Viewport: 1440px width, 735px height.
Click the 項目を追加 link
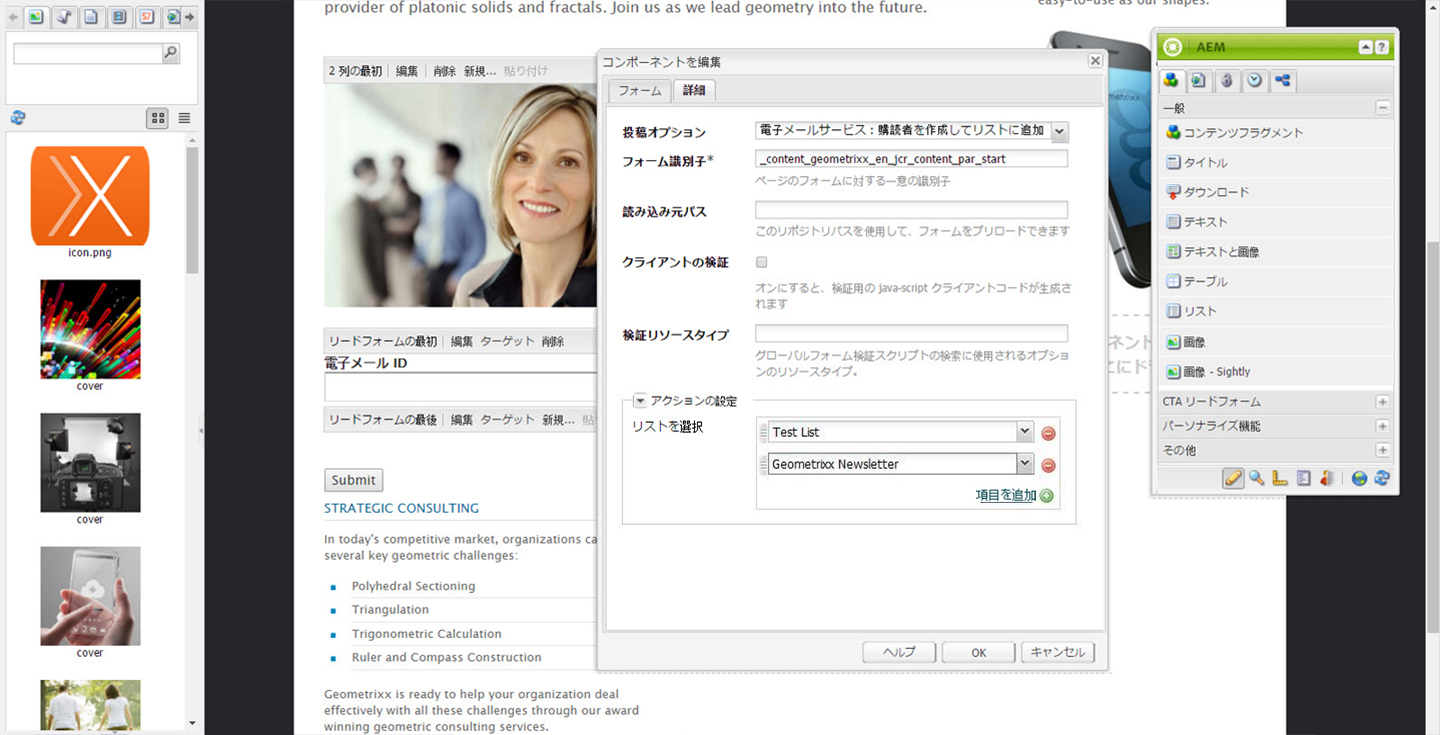1006,495
